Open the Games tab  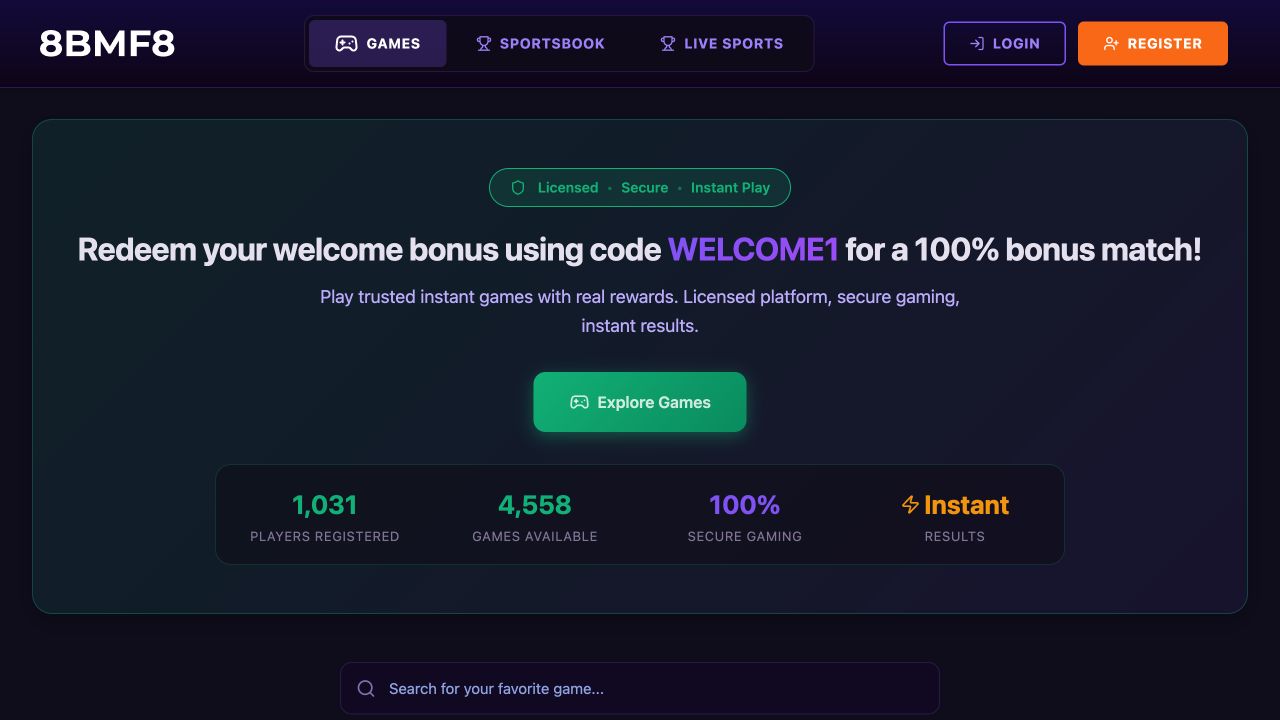coord(378,44)
